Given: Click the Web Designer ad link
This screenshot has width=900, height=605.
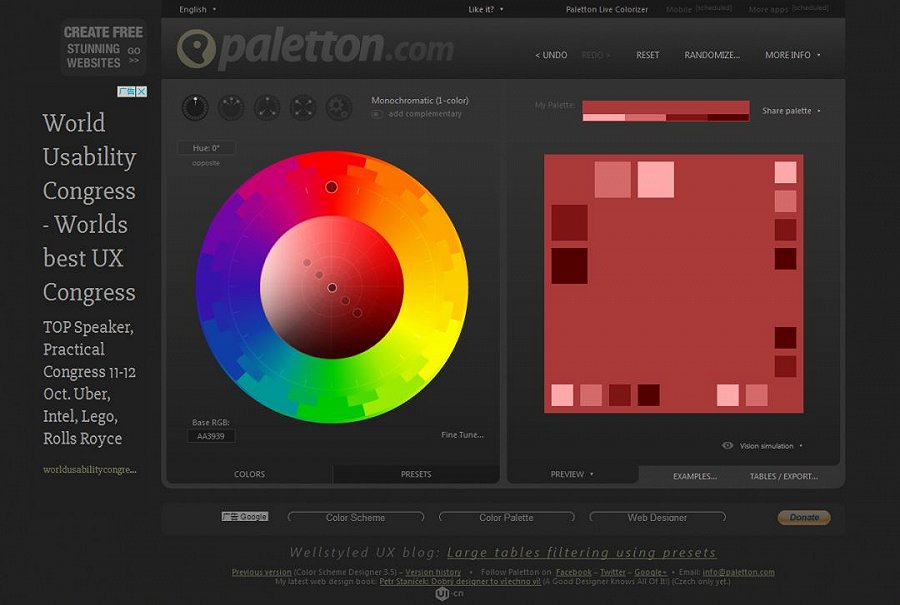Looking at the screenshot, I should (x=657, y=518).
